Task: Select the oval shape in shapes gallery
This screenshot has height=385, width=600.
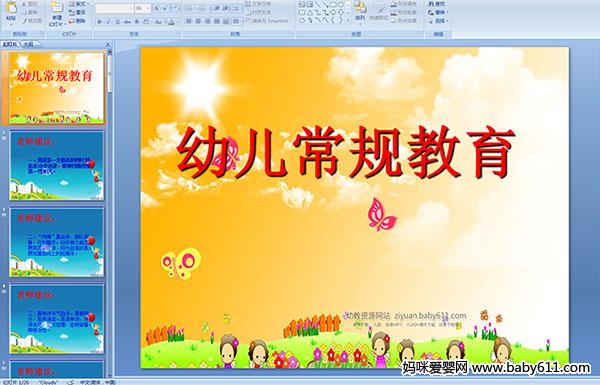Action: pyautogui.click(x=340, y=5)
